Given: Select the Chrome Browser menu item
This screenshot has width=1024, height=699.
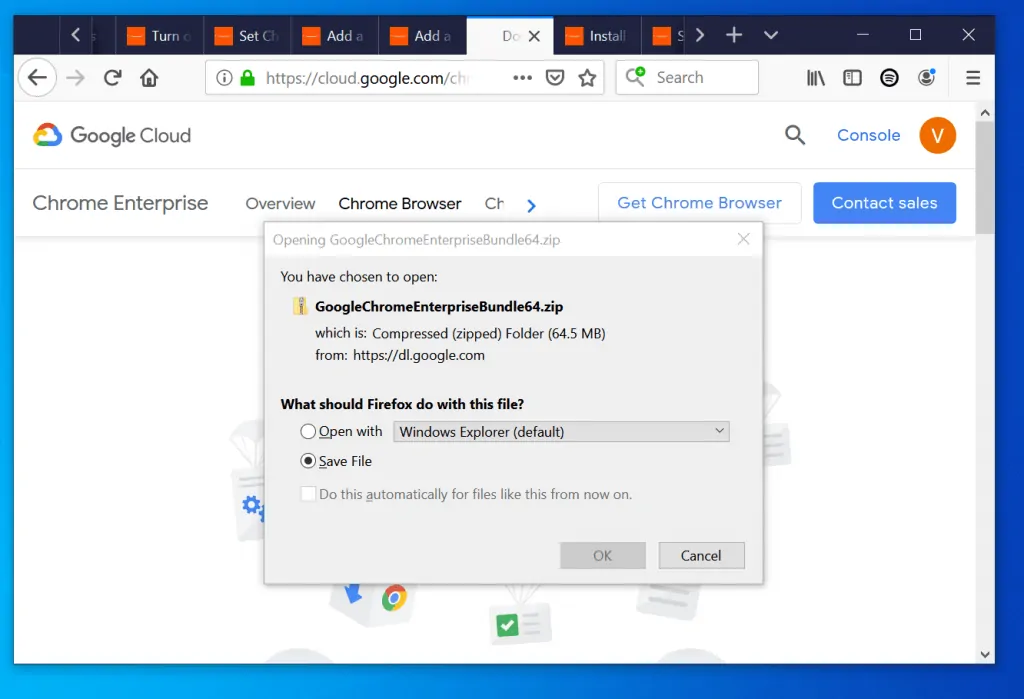Looking at the screenshot, I should [x=399, y=204].
